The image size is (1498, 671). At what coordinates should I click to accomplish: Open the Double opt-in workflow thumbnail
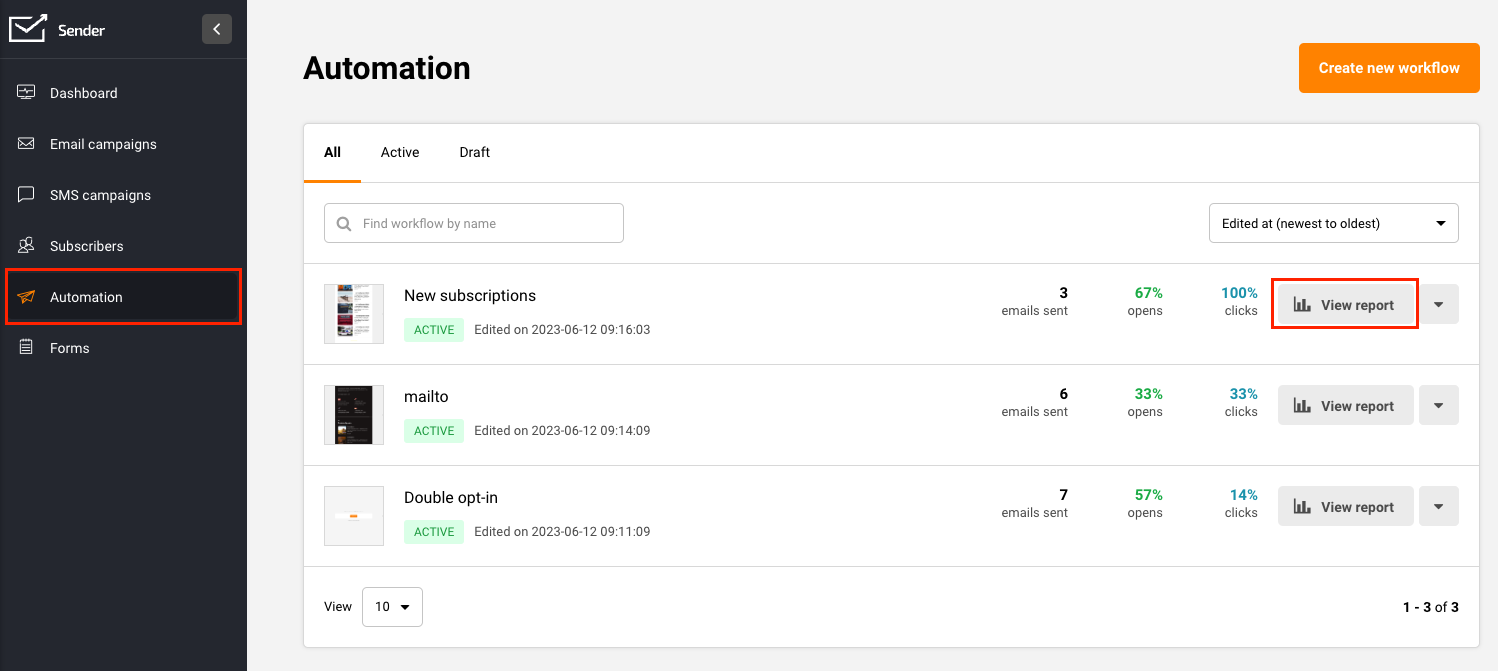click(x=354, y=516)
